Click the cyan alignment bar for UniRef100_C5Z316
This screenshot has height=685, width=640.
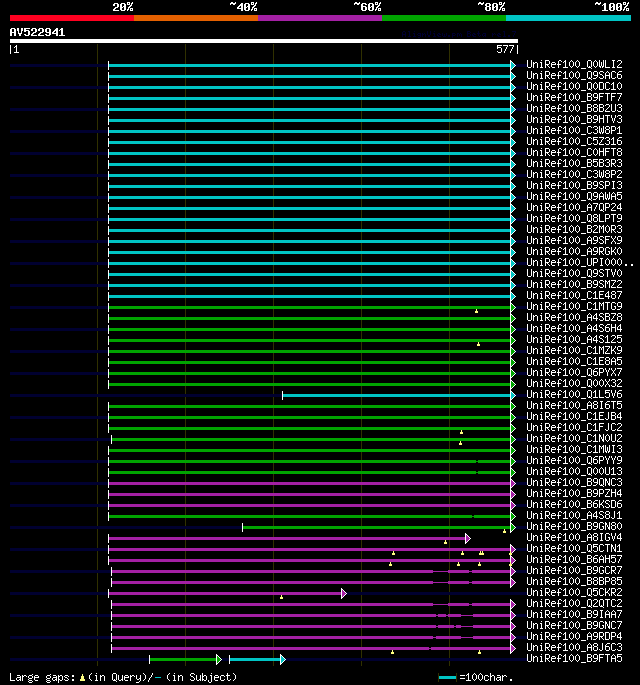point(309,142)
